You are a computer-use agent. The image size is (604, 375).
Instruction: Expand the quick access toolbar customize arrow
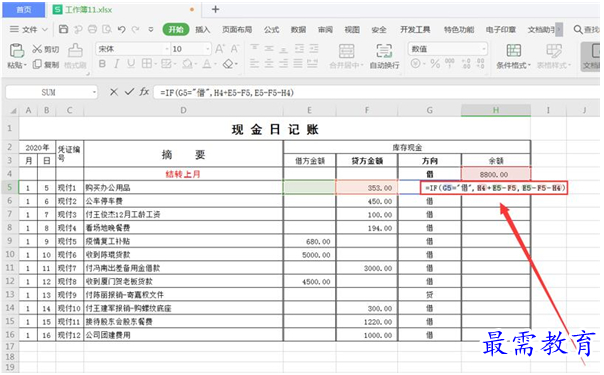(x=151, y=29)
